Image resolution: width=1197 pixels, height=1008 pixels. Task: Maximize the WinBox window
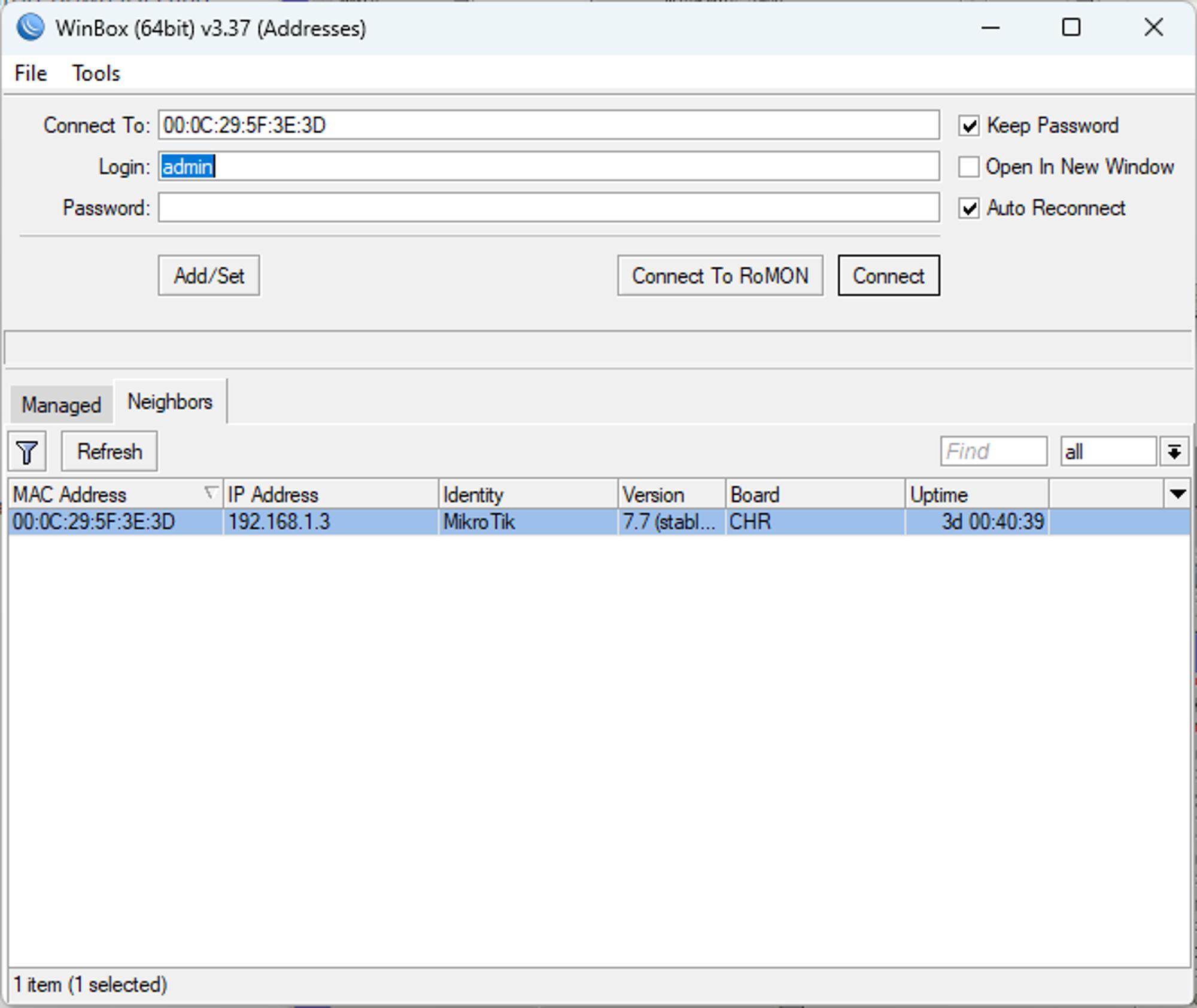pos(1071,28)
